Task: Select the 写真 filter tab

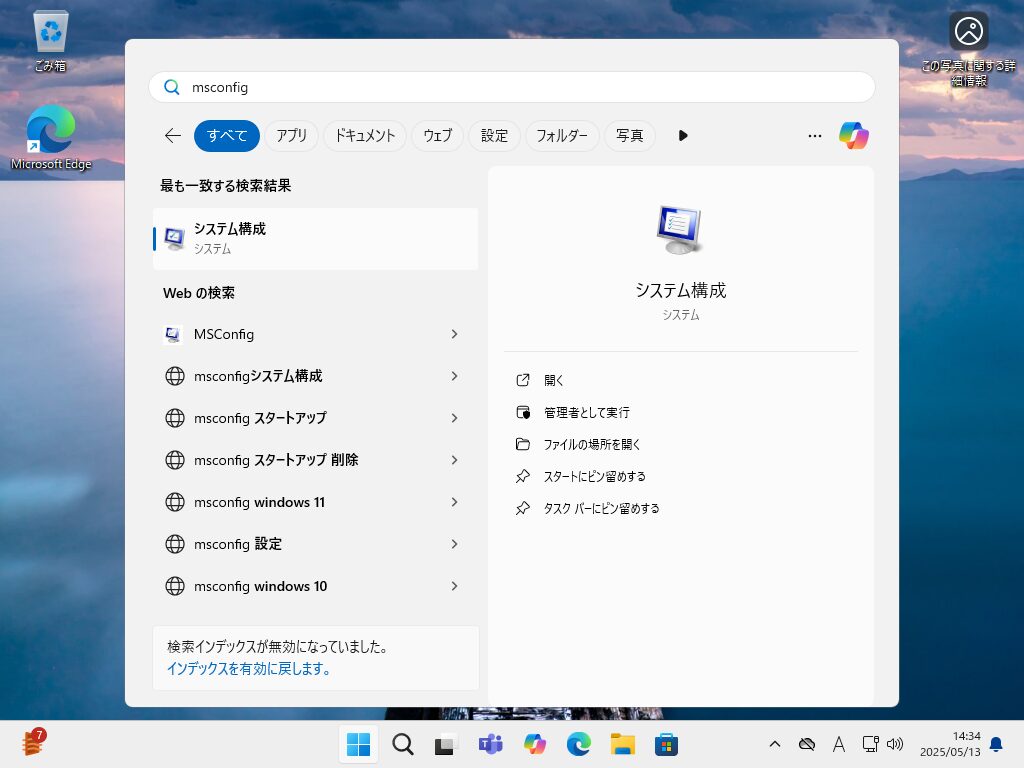Action: (630, 136)
